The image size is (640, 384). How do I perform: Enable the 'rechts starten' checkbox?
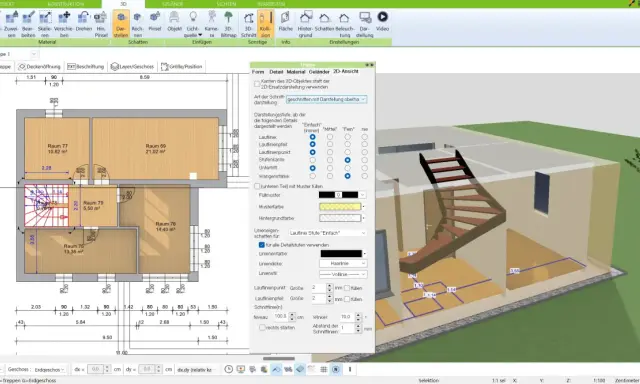pos(262,328)
